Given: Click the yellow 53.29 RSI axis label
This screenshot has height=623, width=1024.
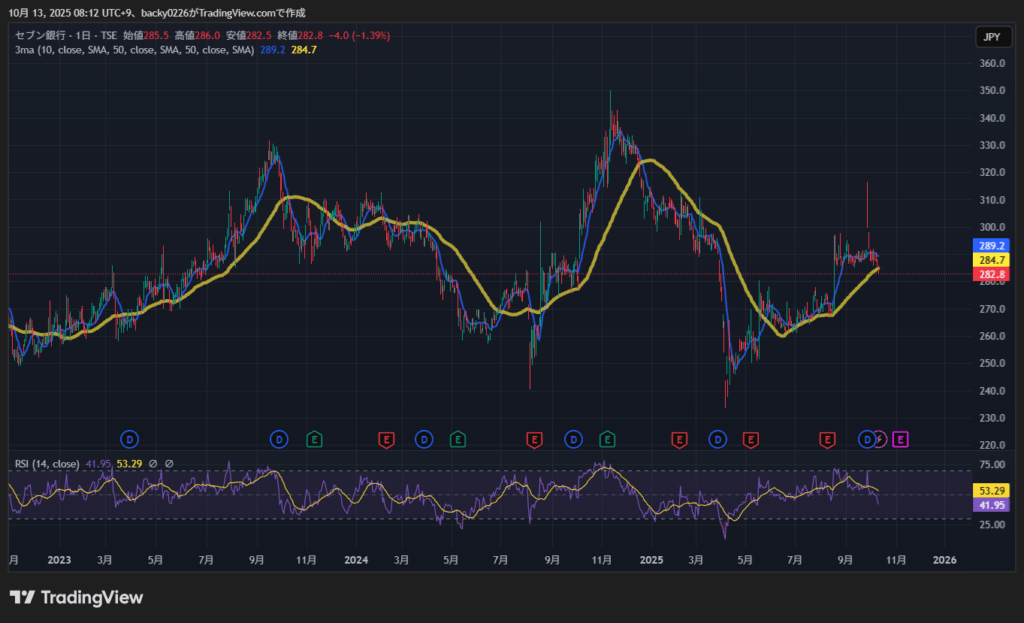Looking at the screenshot, I should pyautogui.click(x=990, y=491).
